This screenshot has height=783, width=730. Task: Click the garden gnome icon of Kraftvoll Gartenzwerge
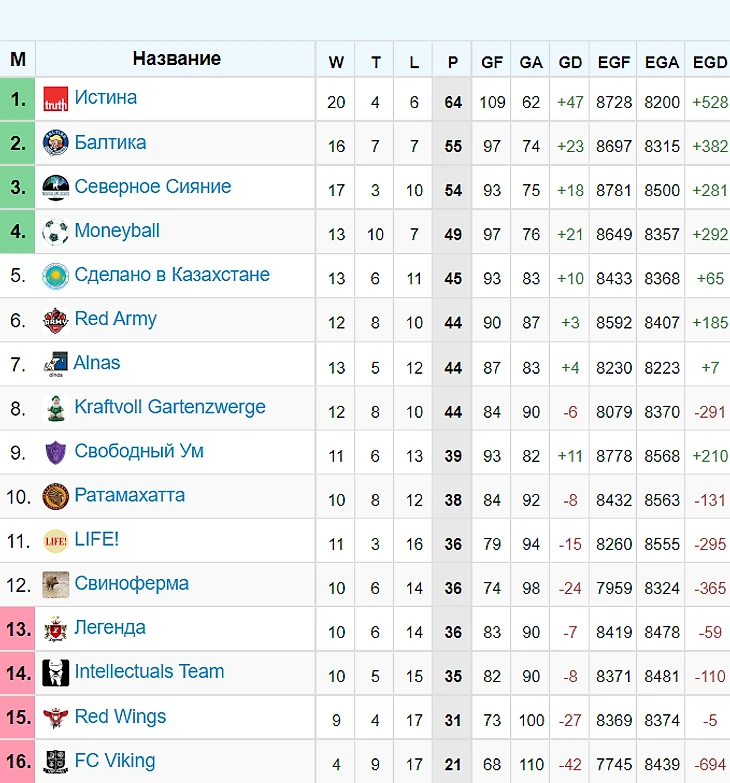[x=55, y=408]
